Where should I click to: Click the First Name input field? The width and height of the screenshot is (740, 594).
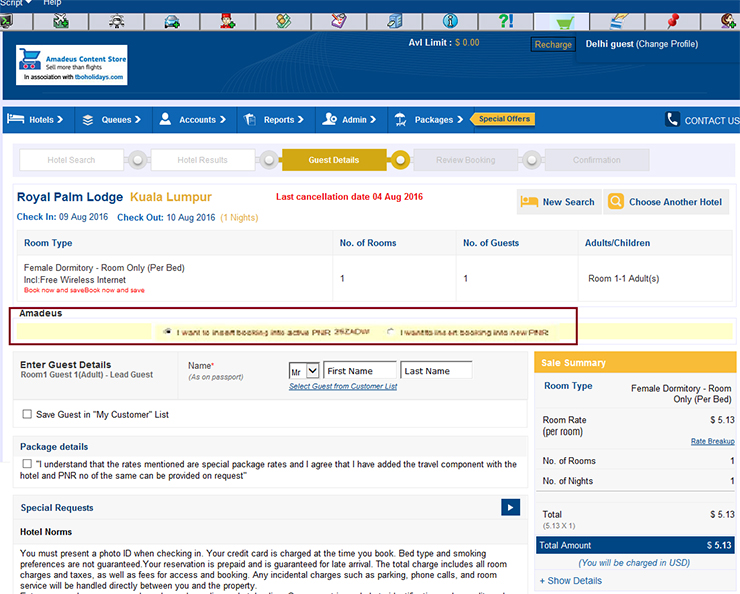click(x=360, y=371)
